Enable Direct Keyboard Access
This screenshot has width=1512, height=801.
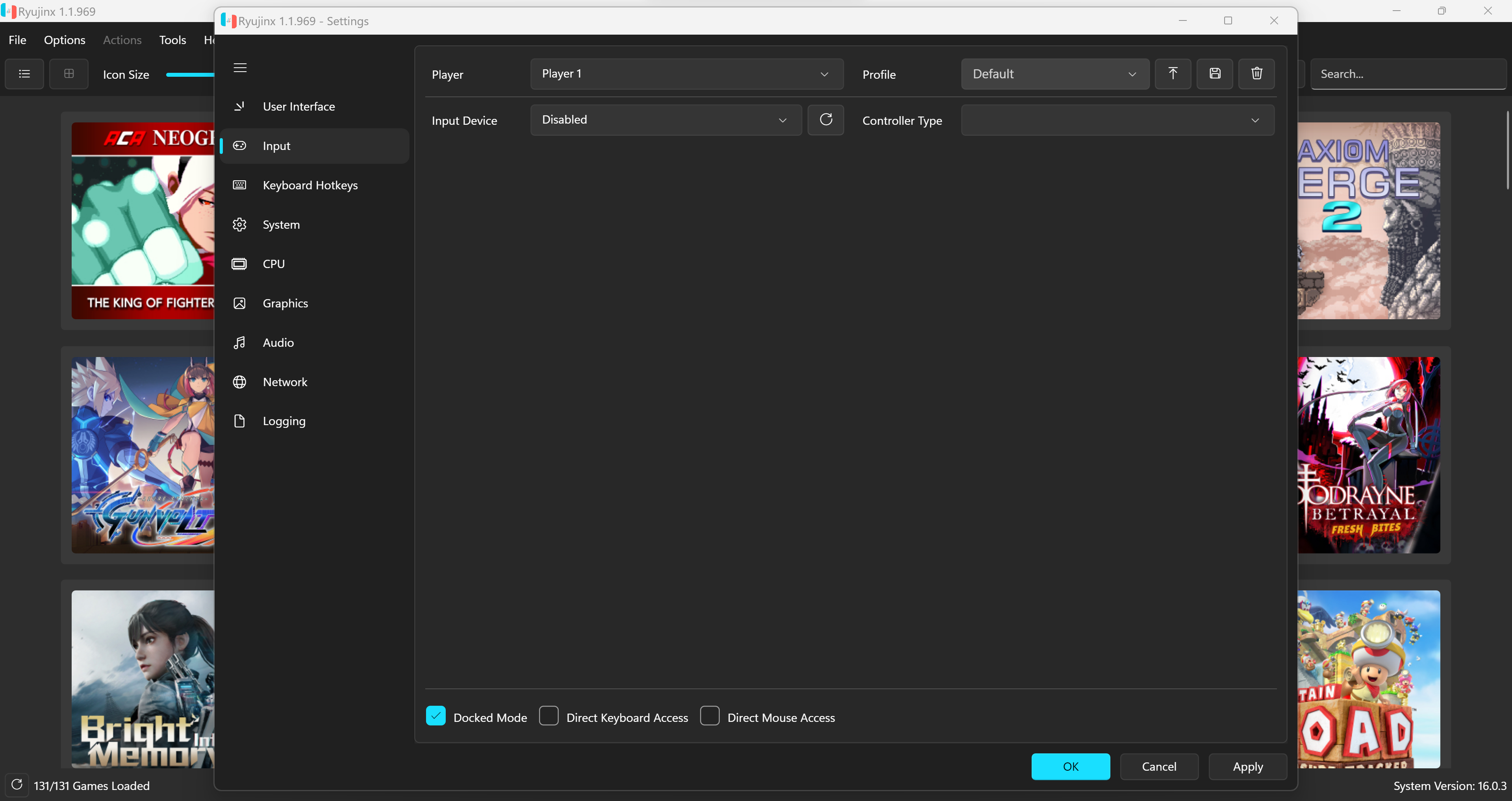(549, 716)
